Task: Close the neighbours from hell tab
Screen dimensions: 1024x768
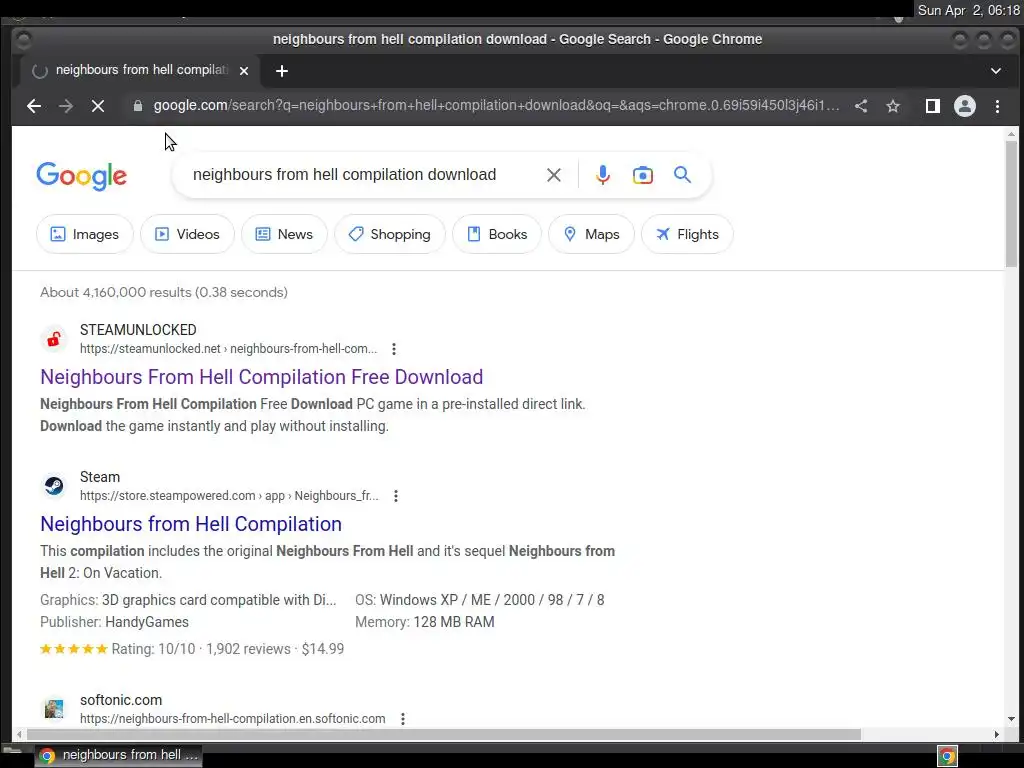Action: pyautogui.click(x=244, y=71)
